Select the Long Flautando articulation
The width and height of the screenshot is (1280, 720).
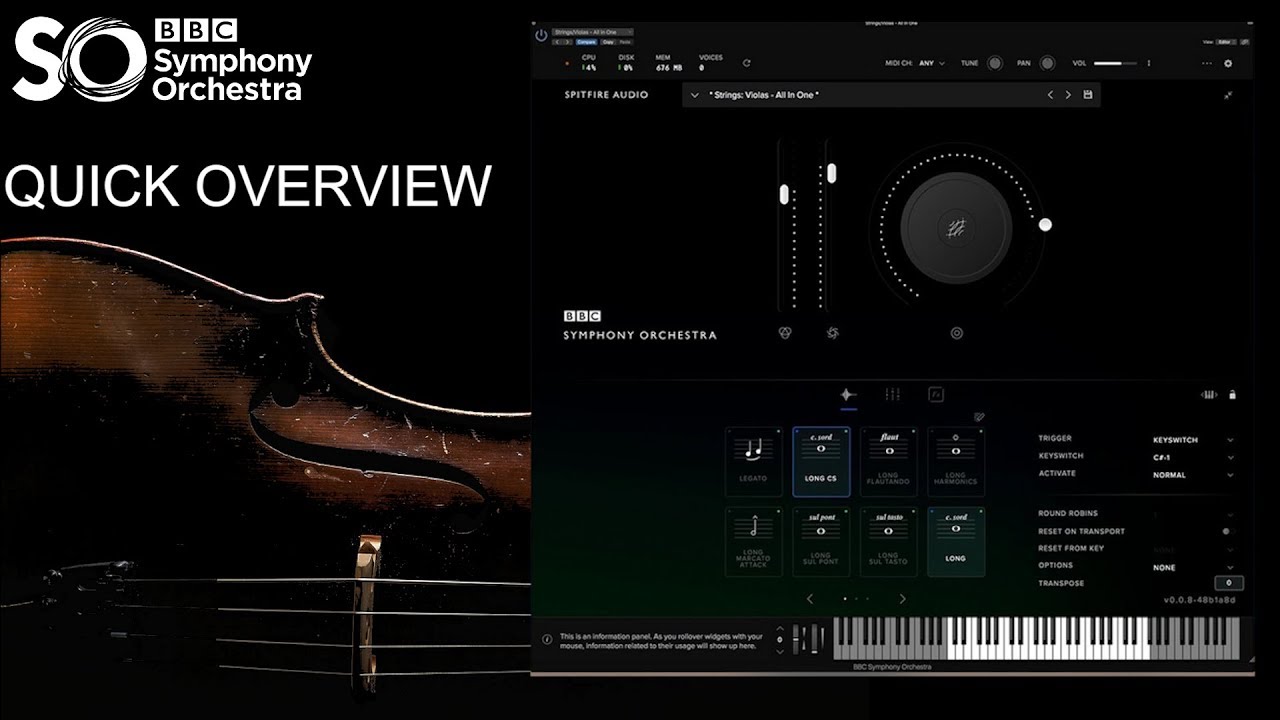pos(889,461)
